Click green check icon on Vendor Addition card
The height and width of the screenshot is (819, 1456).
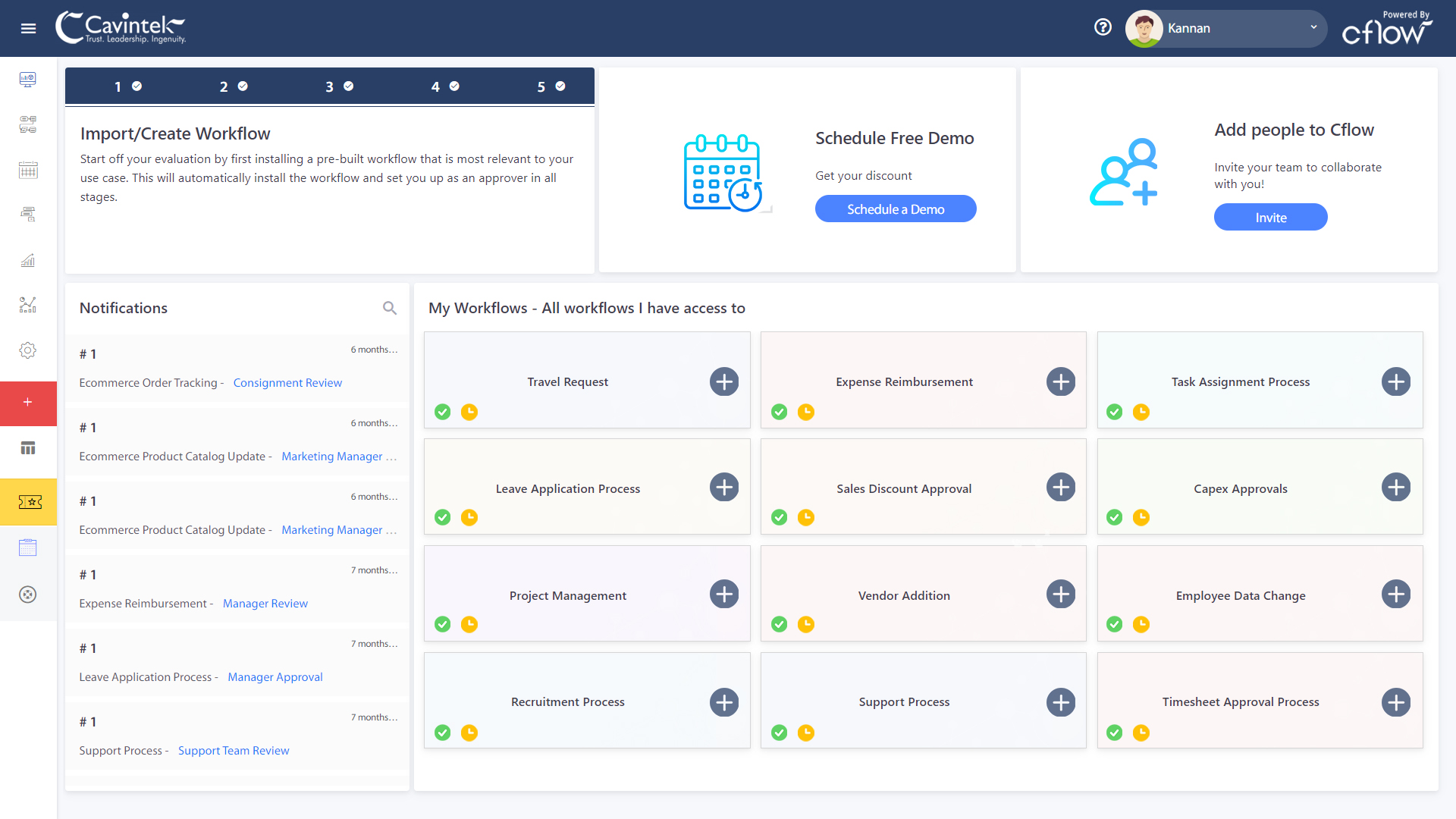pos(779,624)
